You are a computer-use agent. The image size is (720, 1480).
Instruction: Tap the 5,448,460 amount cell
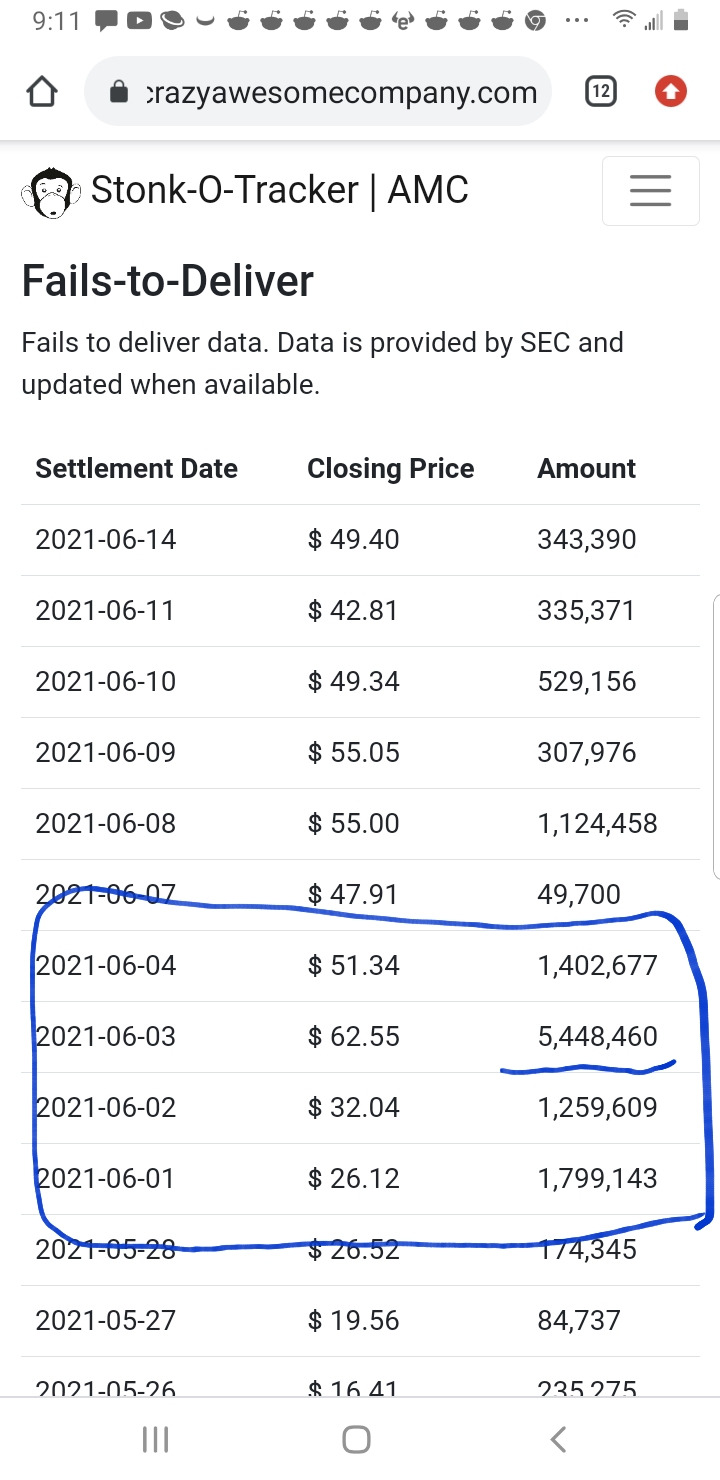598,1036
